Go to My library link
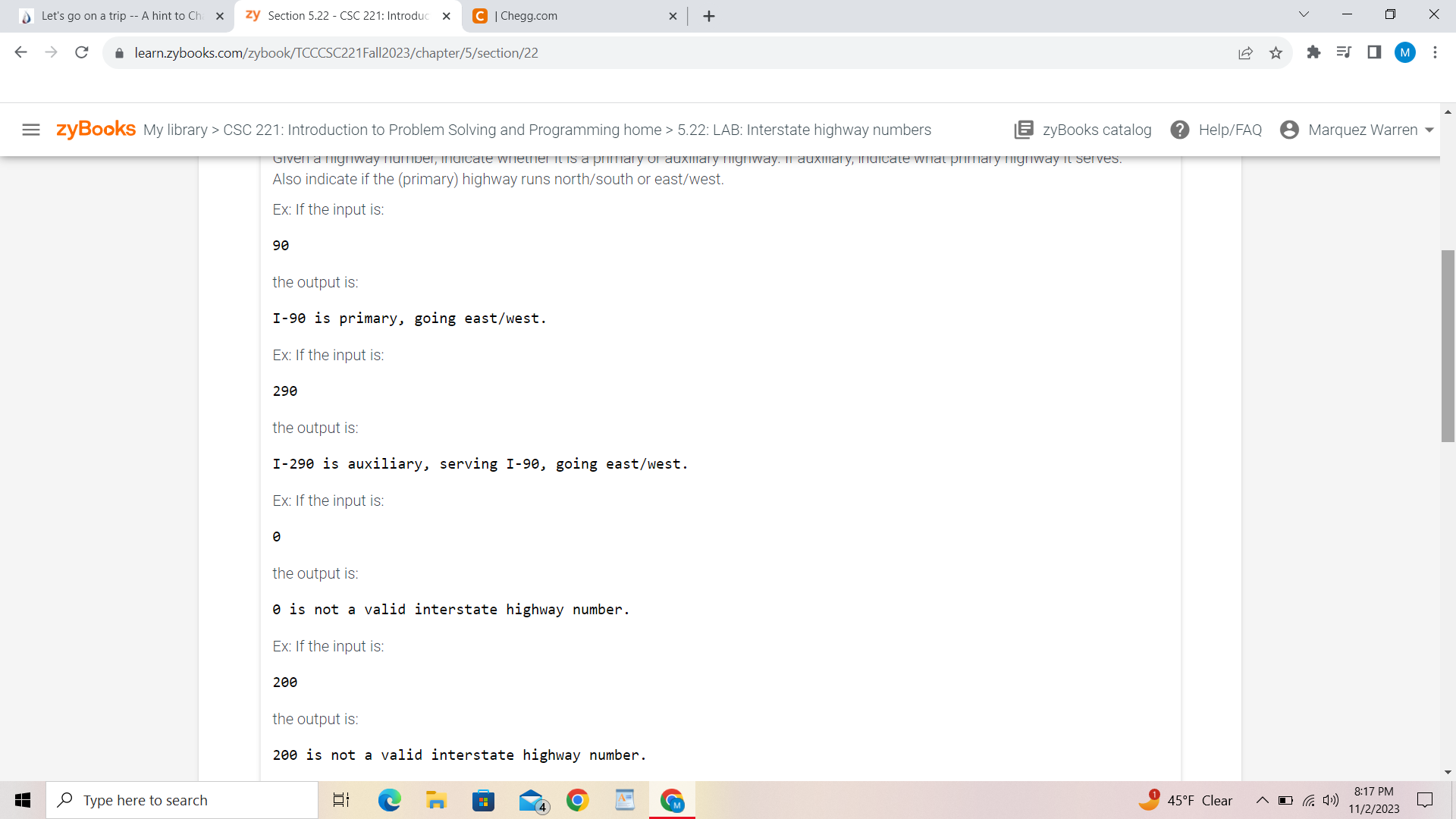Viewport: 1456px width, 819px height. [175, 130]
